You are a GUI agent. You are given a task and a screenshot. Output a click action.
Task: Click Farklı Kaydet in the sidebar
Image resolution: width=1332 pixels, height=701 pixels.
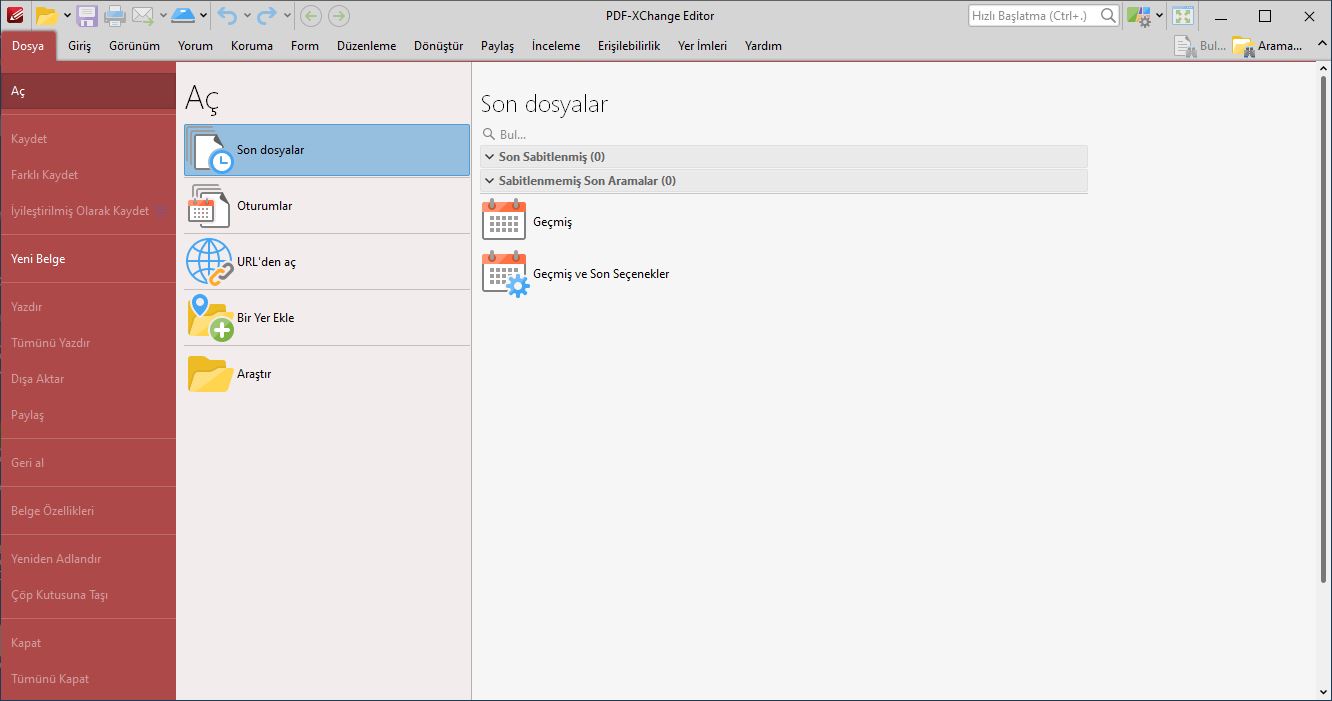tap(88, 175)
